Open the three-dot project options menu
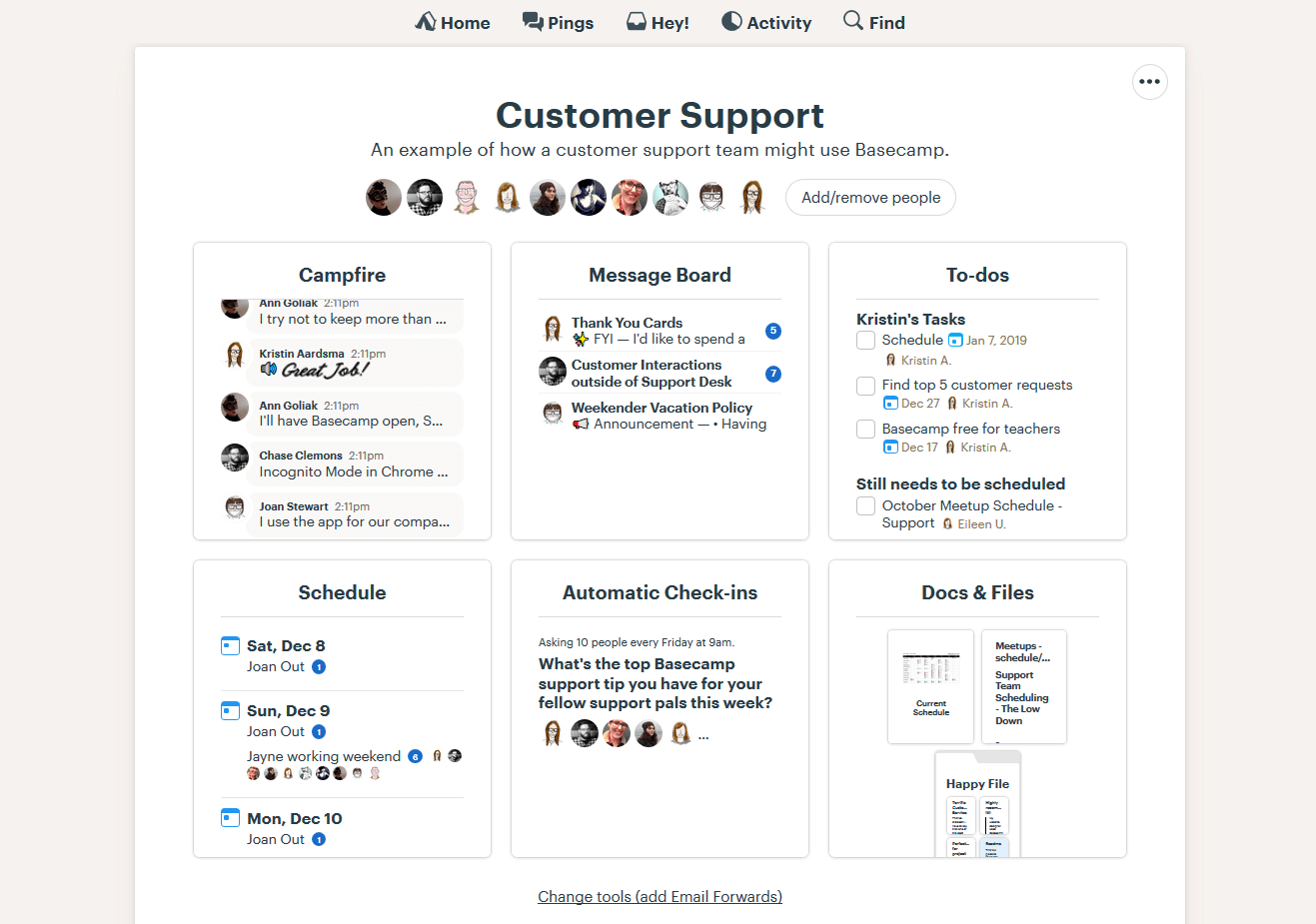 [x=1150, y=82]
